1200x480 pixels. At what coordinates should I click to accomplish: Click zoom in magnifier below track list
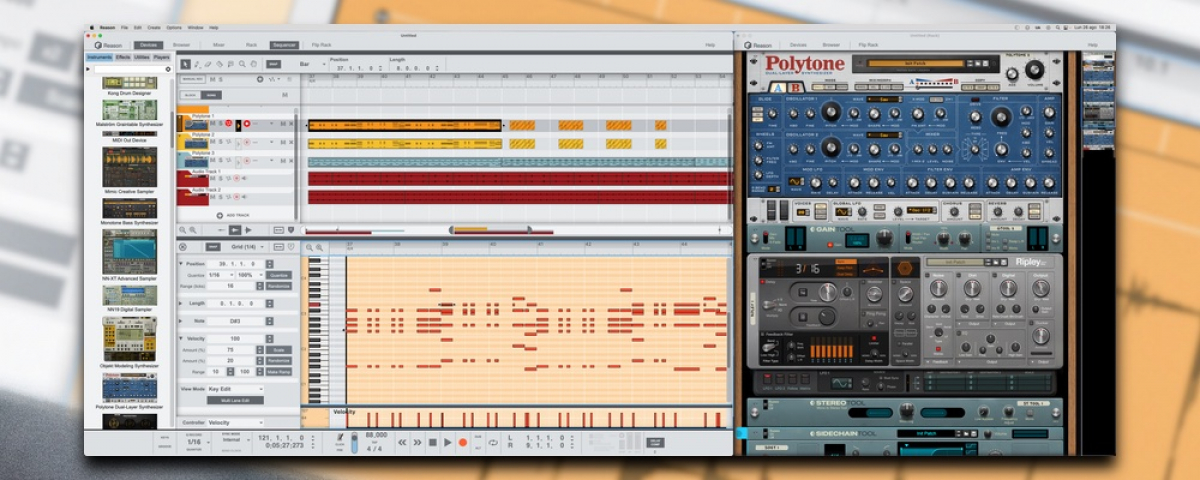[x=193, y=230]
